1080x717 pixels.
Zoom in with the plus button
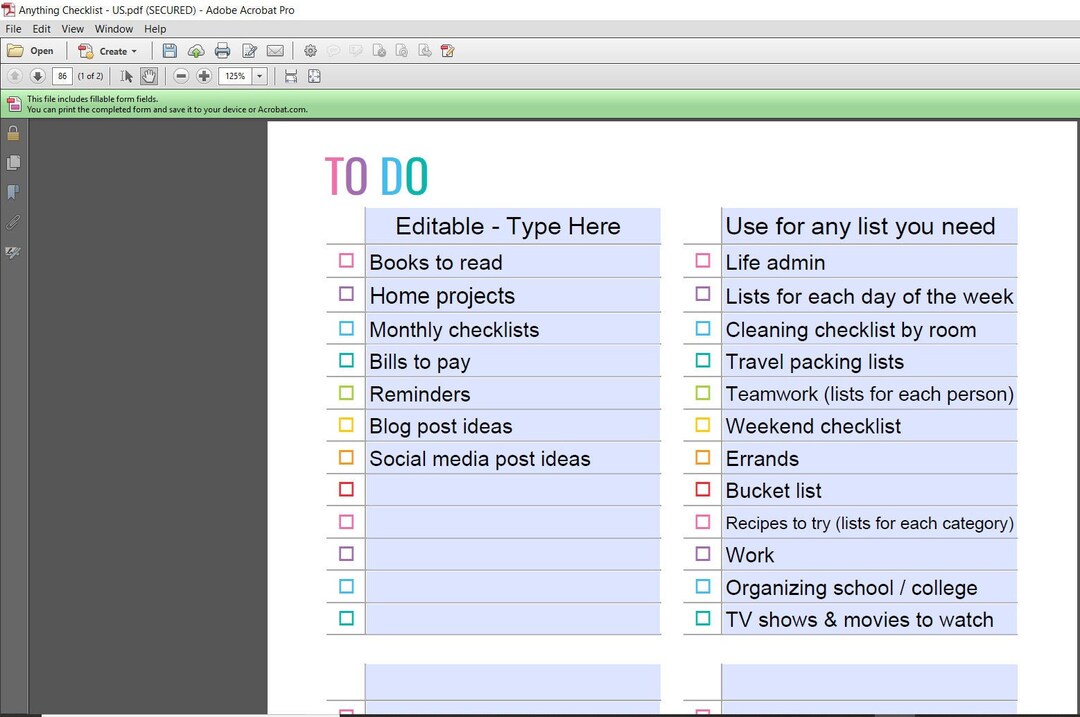coord(204,75)
